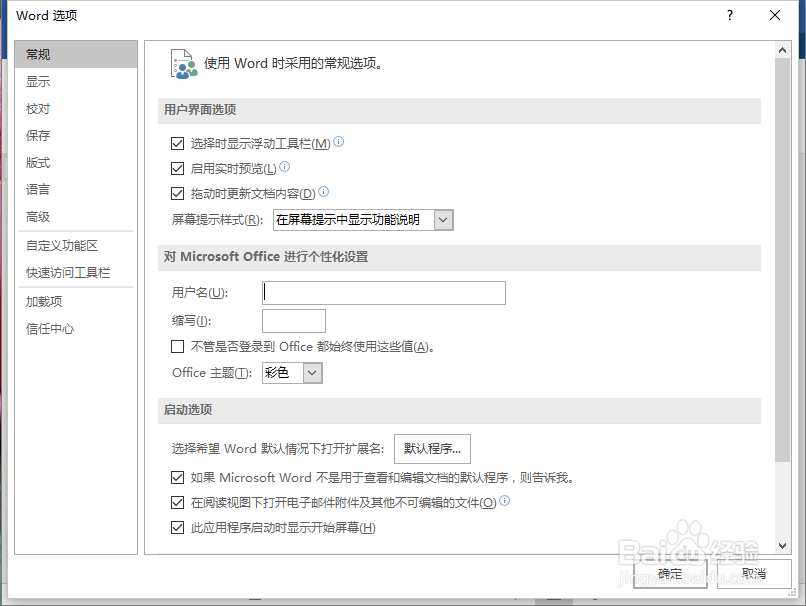Open the 屏幕提示样式 dropdown
The width and height of the screenshot is (806, 606).
[443, 220]
